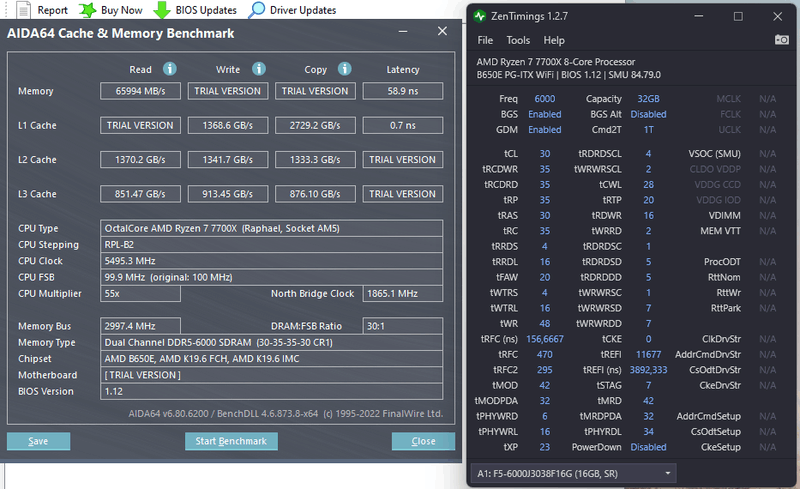
Task: Click the Report toolbar icon in AIDA64
Action: pos(23,9)
